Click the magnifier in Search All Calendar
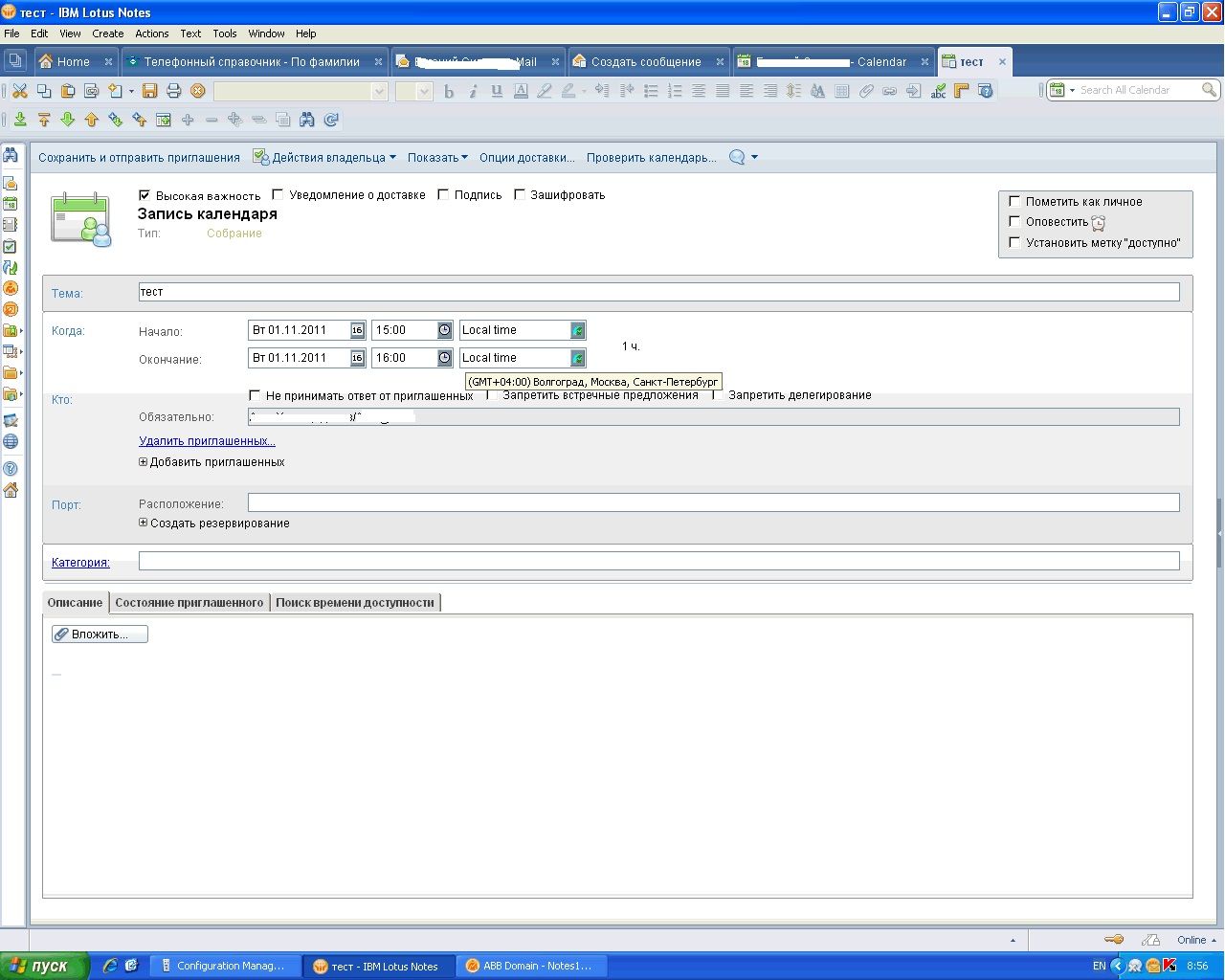 tap(1209, 90)
